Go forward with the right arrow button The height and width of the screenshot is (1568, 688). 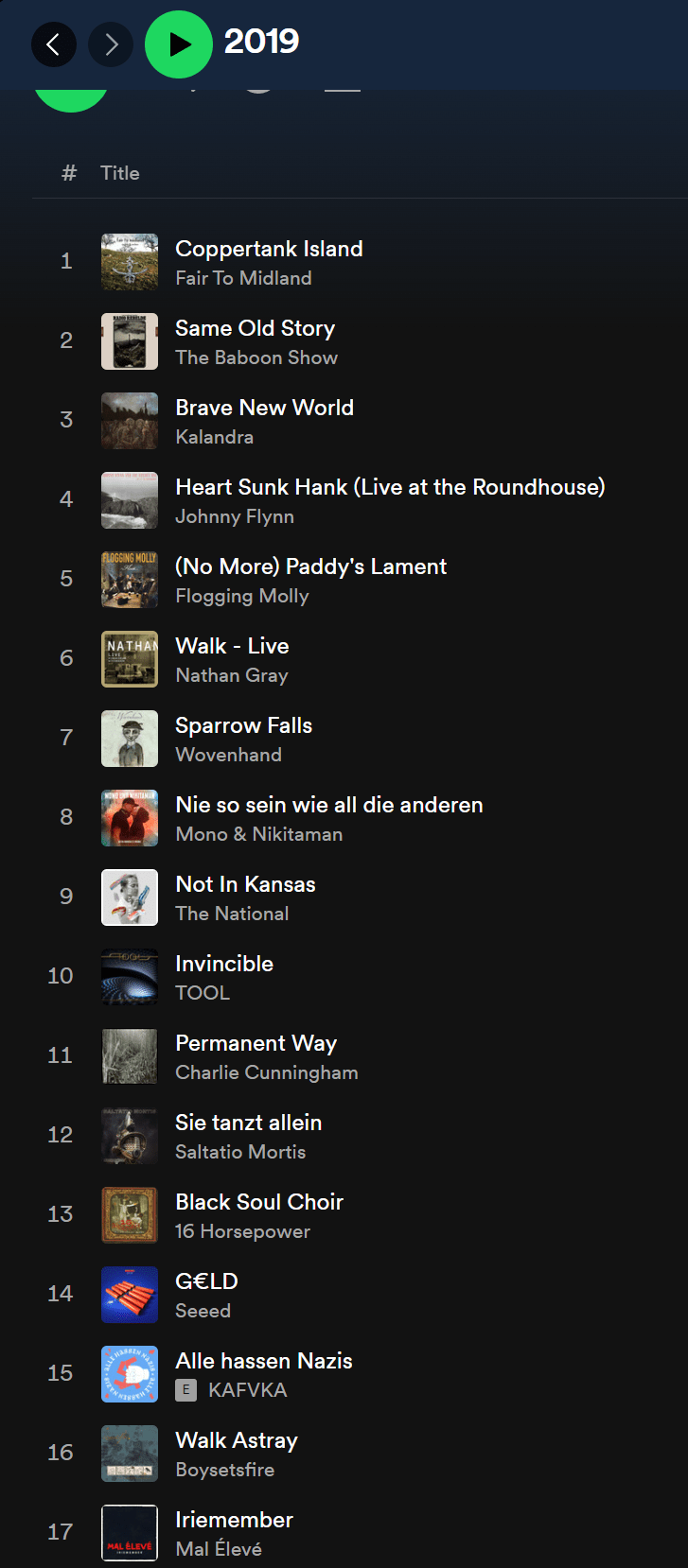(x=111, y=44)
